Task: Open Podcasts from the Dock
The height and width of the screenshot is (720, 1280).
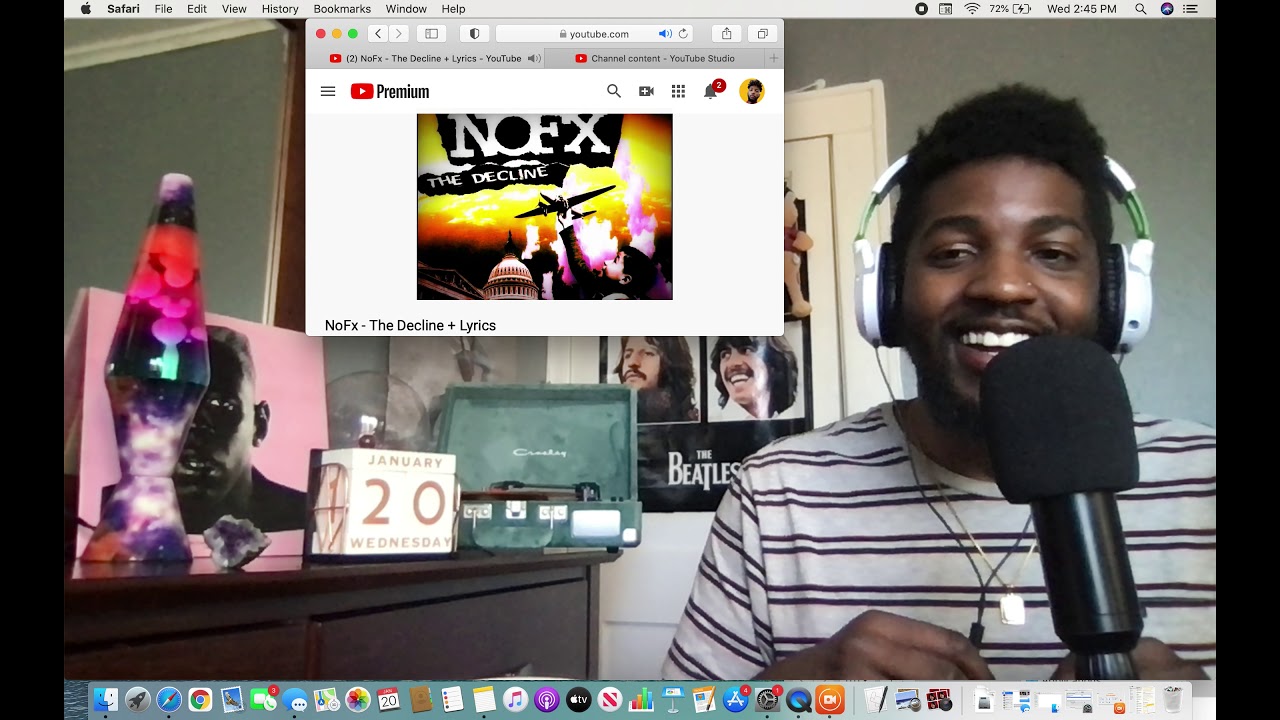Action: tap(546, 700)
